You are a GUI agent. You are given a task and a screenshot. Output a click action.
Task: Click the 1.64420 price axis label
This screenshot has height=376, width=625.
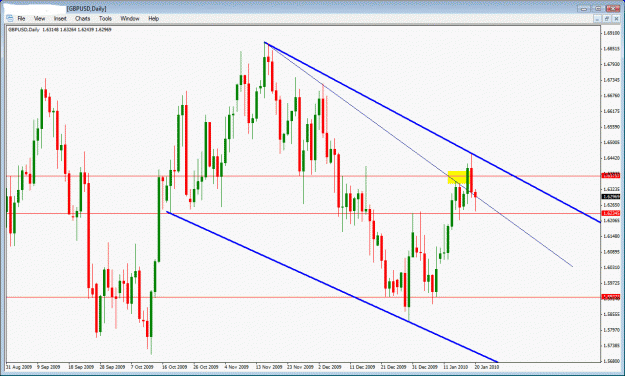(x=611, y=158)
